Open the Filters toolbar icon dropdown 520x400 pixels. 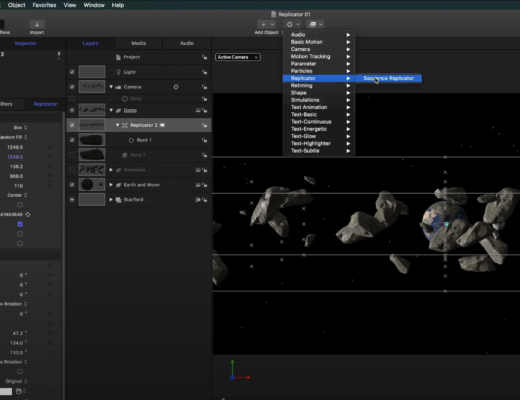coord(316,24)
